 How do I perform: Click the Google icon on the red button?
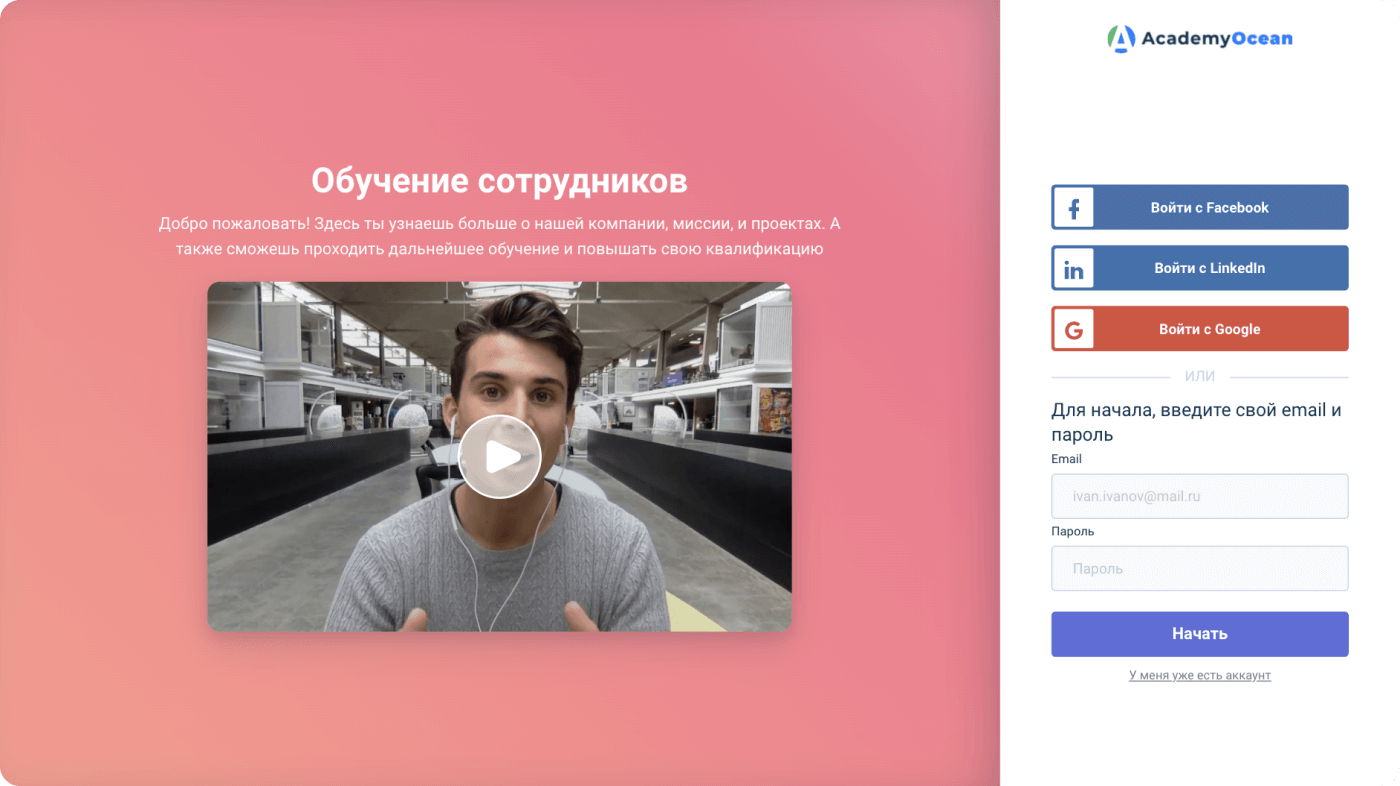1073,328
